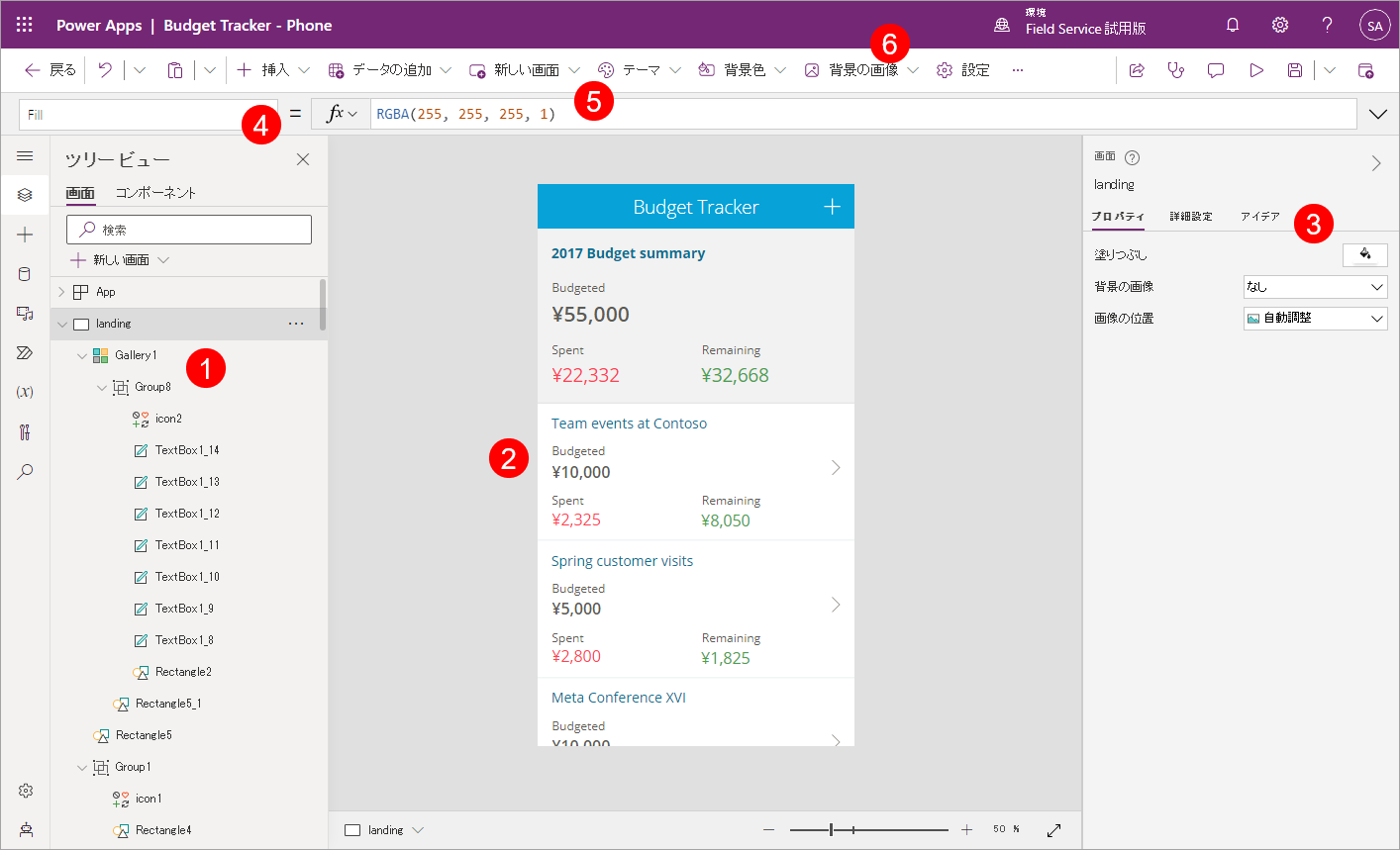Collapse the properties panel chevron
Screen dimensions: 1400x850
point(1376,163)
